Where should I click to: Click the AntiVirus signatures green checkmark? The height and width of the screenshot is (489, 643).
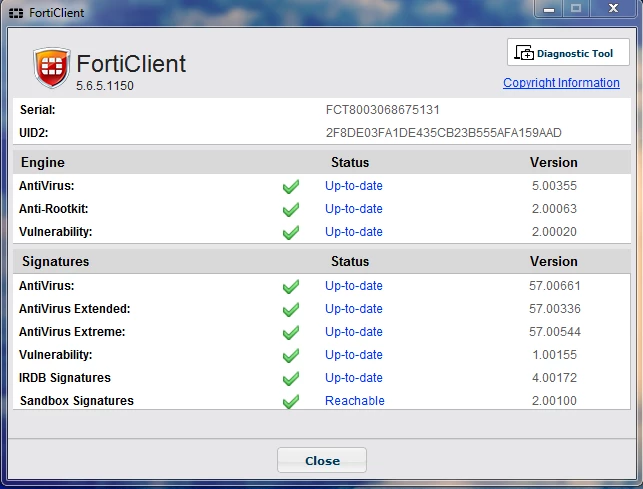(291, 286)
